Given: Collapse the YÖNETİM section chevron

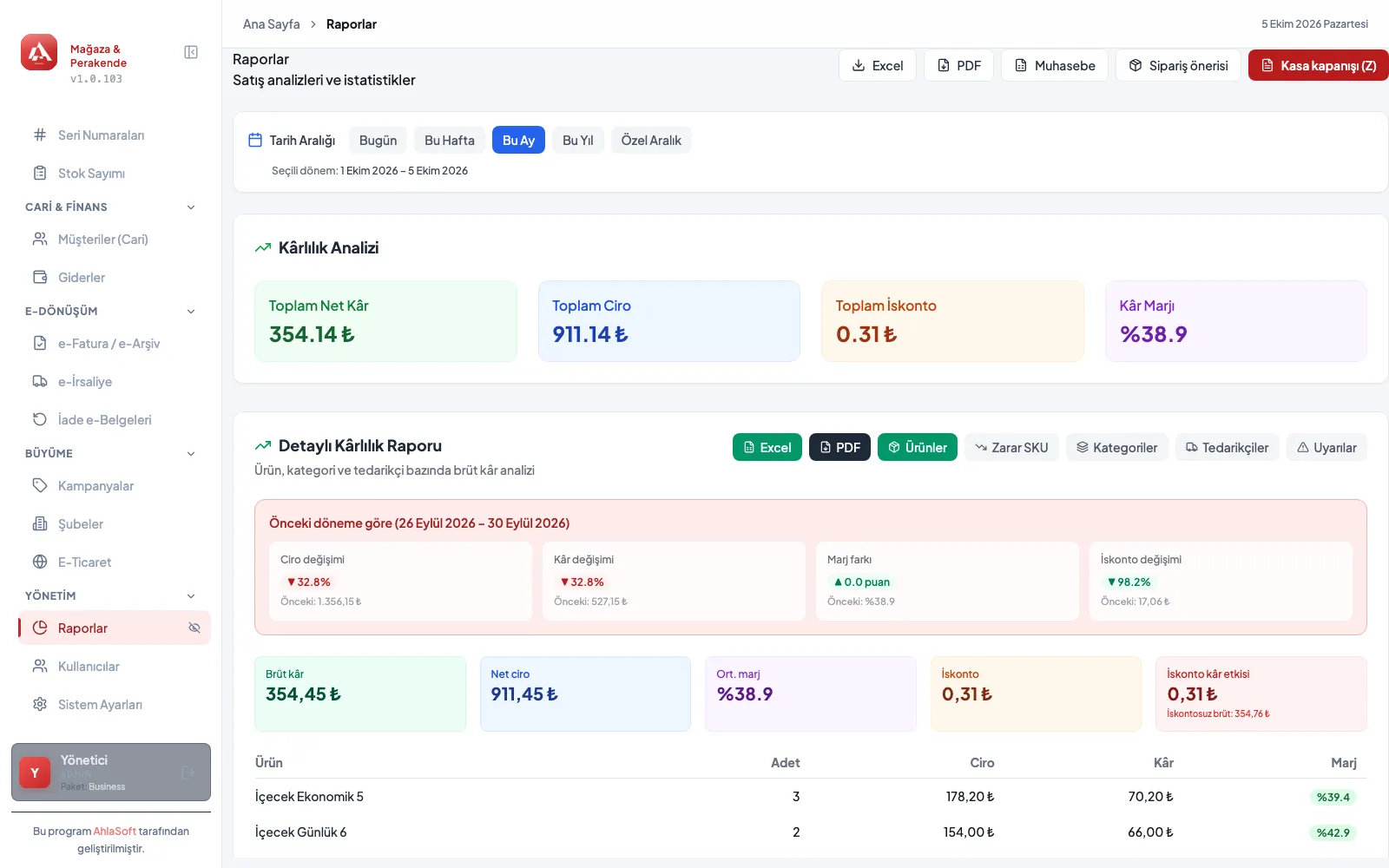Looking at the screenshot, I should tap(191, 595).
